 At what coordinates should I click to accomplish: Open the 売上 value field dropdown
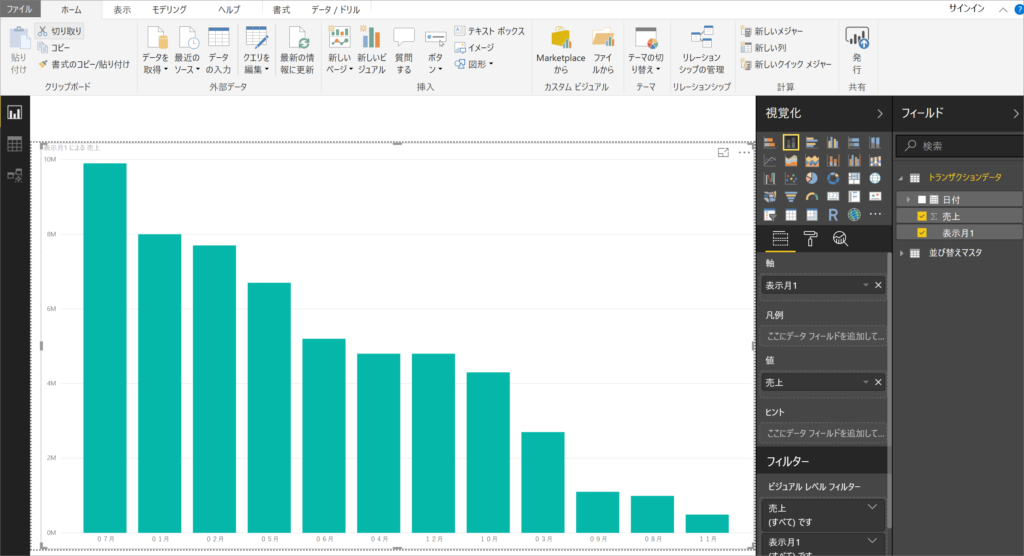[865, 382]
